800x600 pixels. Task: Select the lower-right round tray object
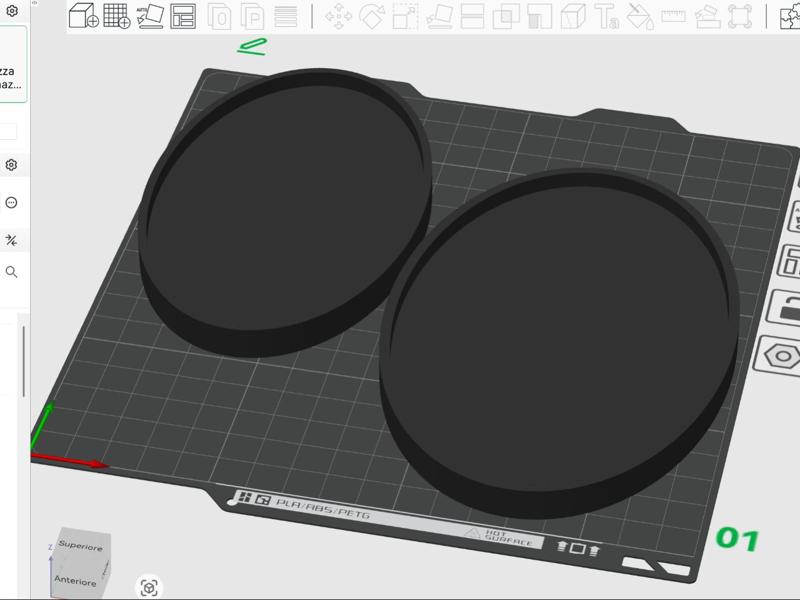559,343
